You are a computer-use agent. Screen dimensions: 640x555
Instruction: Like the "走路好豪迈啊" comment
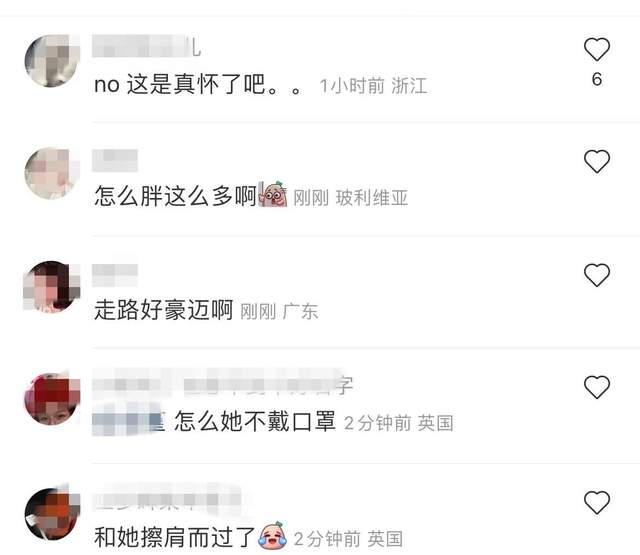click(x=597, y=275)
